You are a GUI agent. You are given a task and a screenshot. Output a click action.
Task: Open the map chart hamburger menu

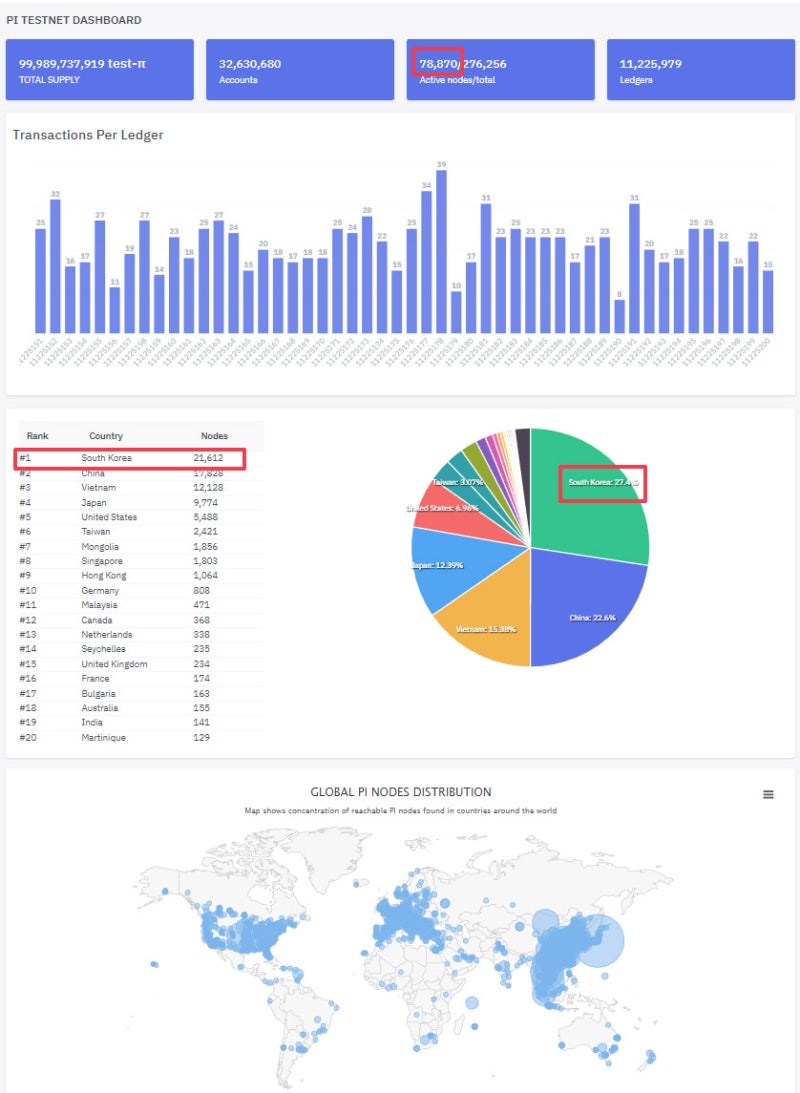click(x=768, y=794)
